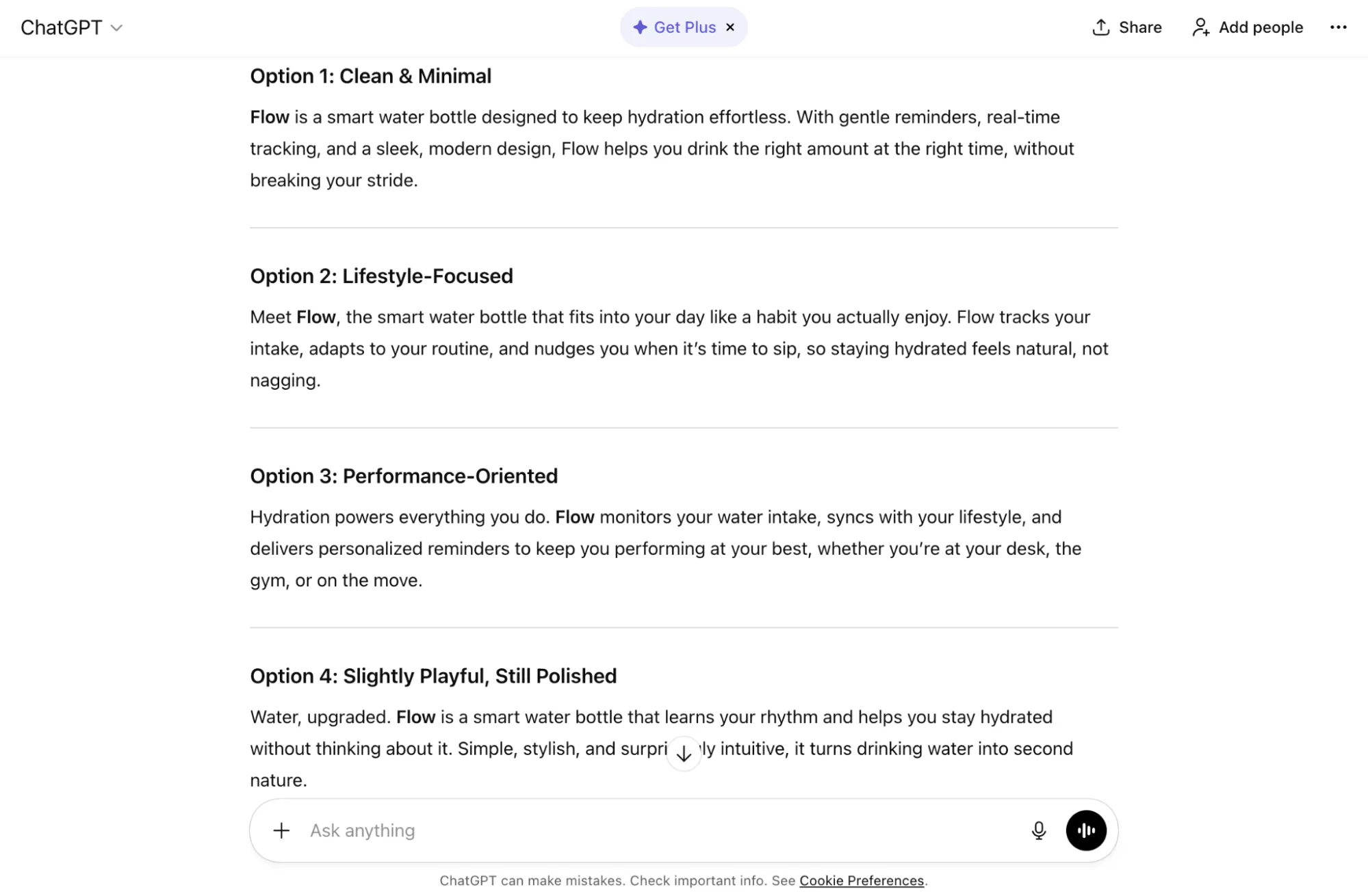The height and width of the screenshot is (896, 1368).
Task: Open the Add people option
Action: click(1247, 27)
